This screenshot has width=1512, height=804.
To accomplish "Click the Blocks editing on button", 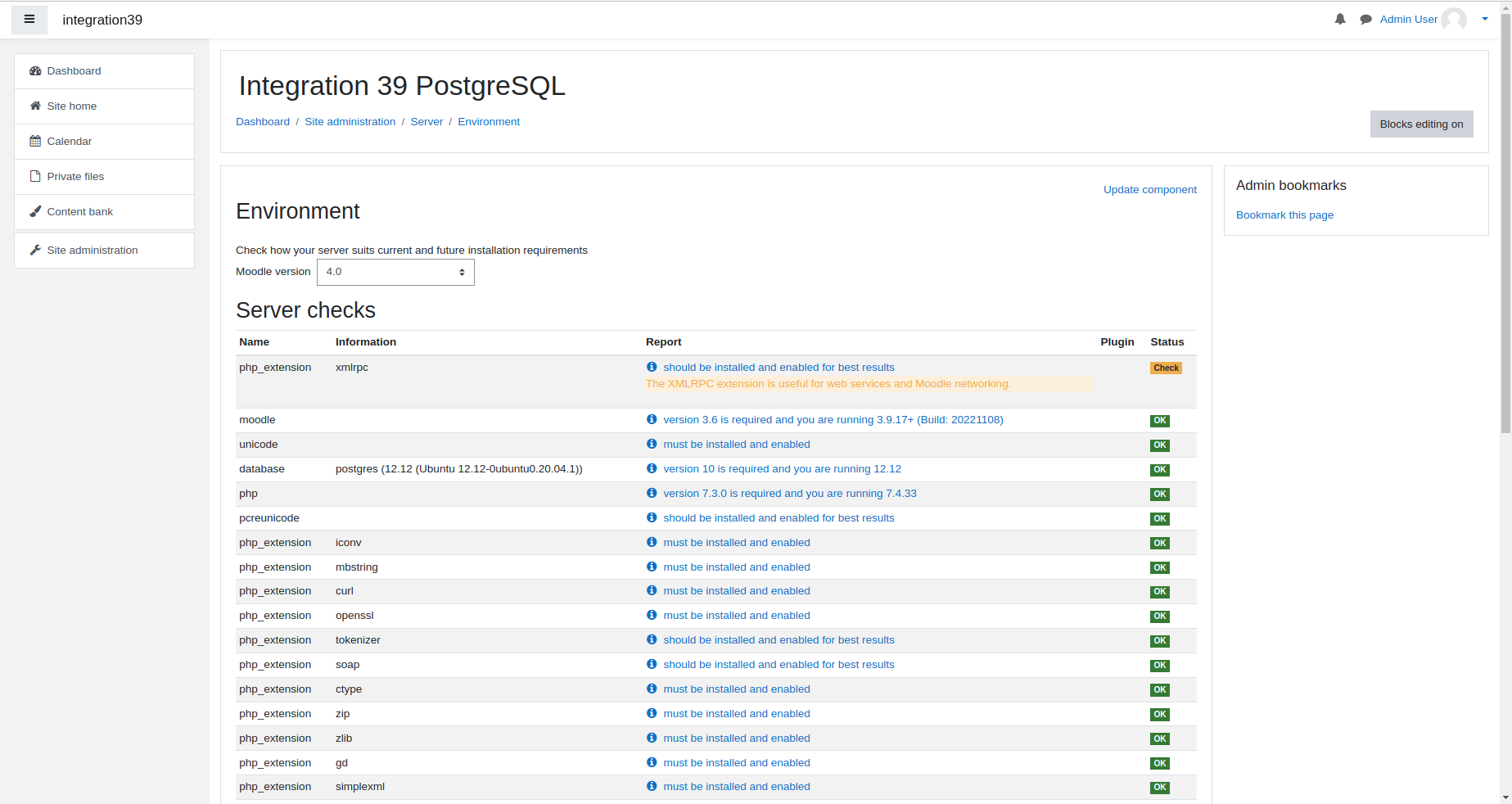I will 1422,124.
